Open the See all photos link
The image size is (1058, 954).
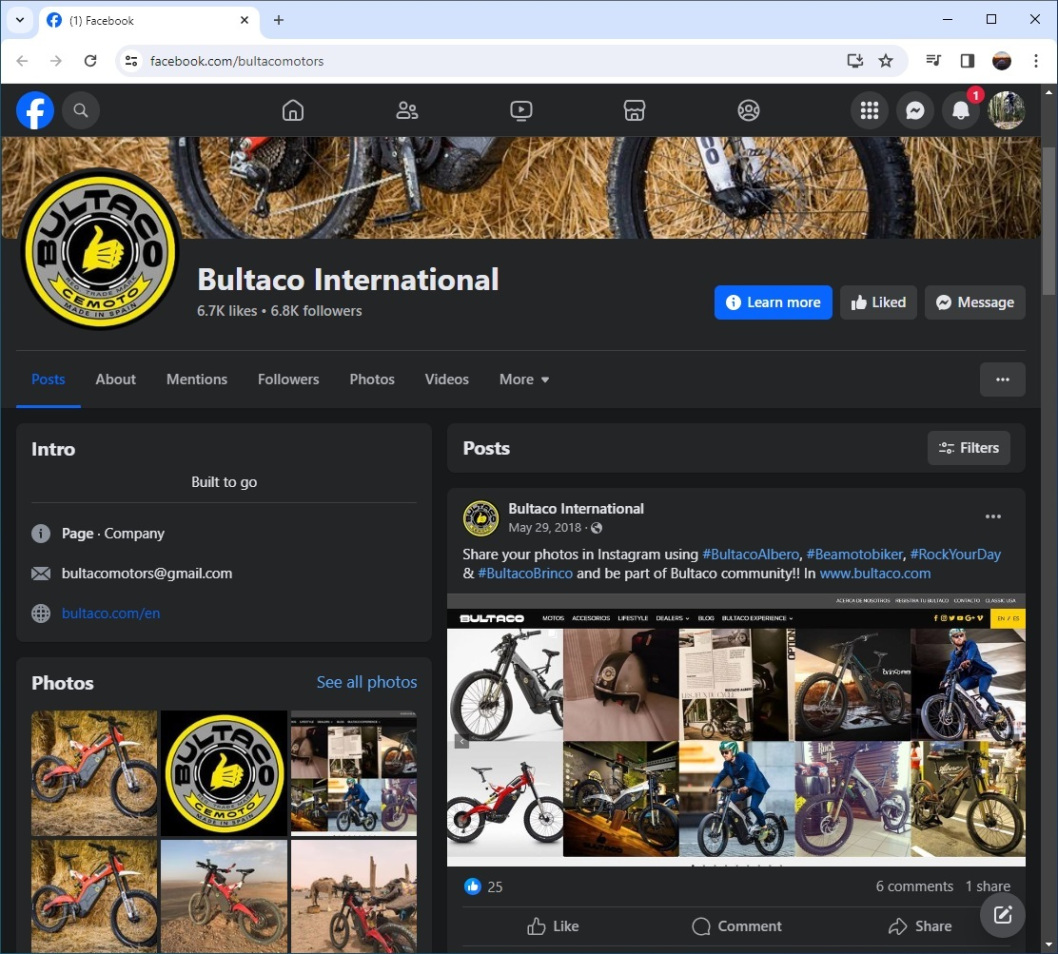pyautogui.click(x=366, y=682)
